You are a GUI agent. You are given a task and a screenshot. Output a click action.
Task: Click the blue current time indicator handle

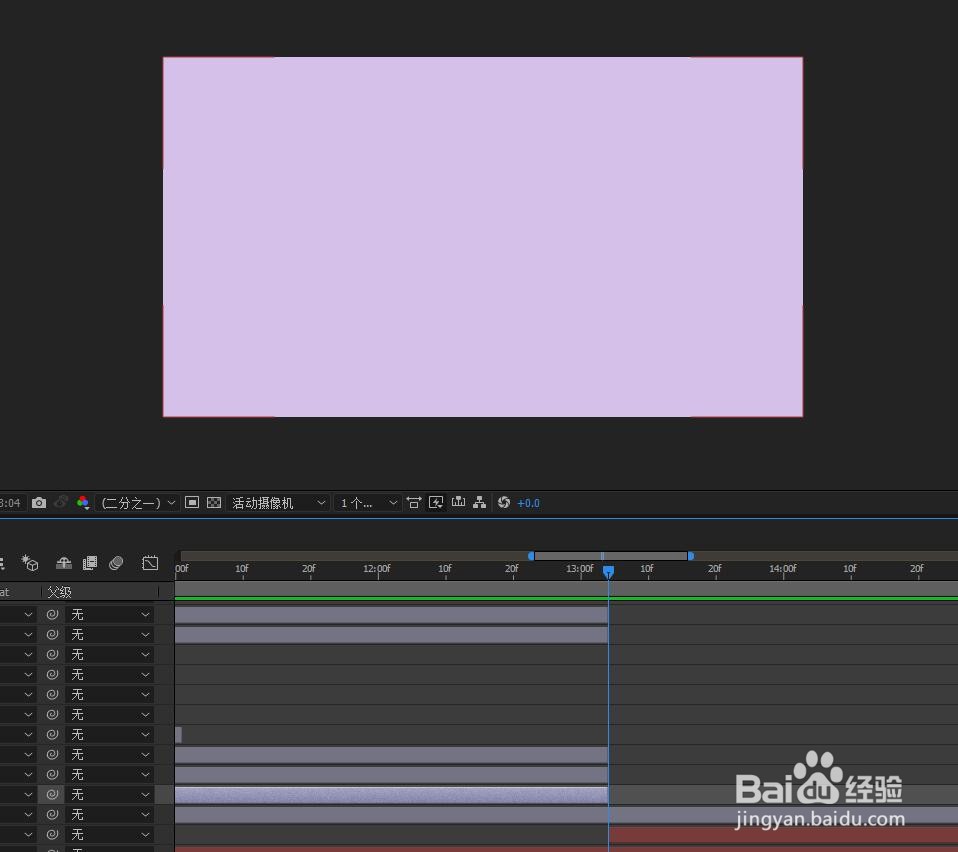[x=609, y=572]
